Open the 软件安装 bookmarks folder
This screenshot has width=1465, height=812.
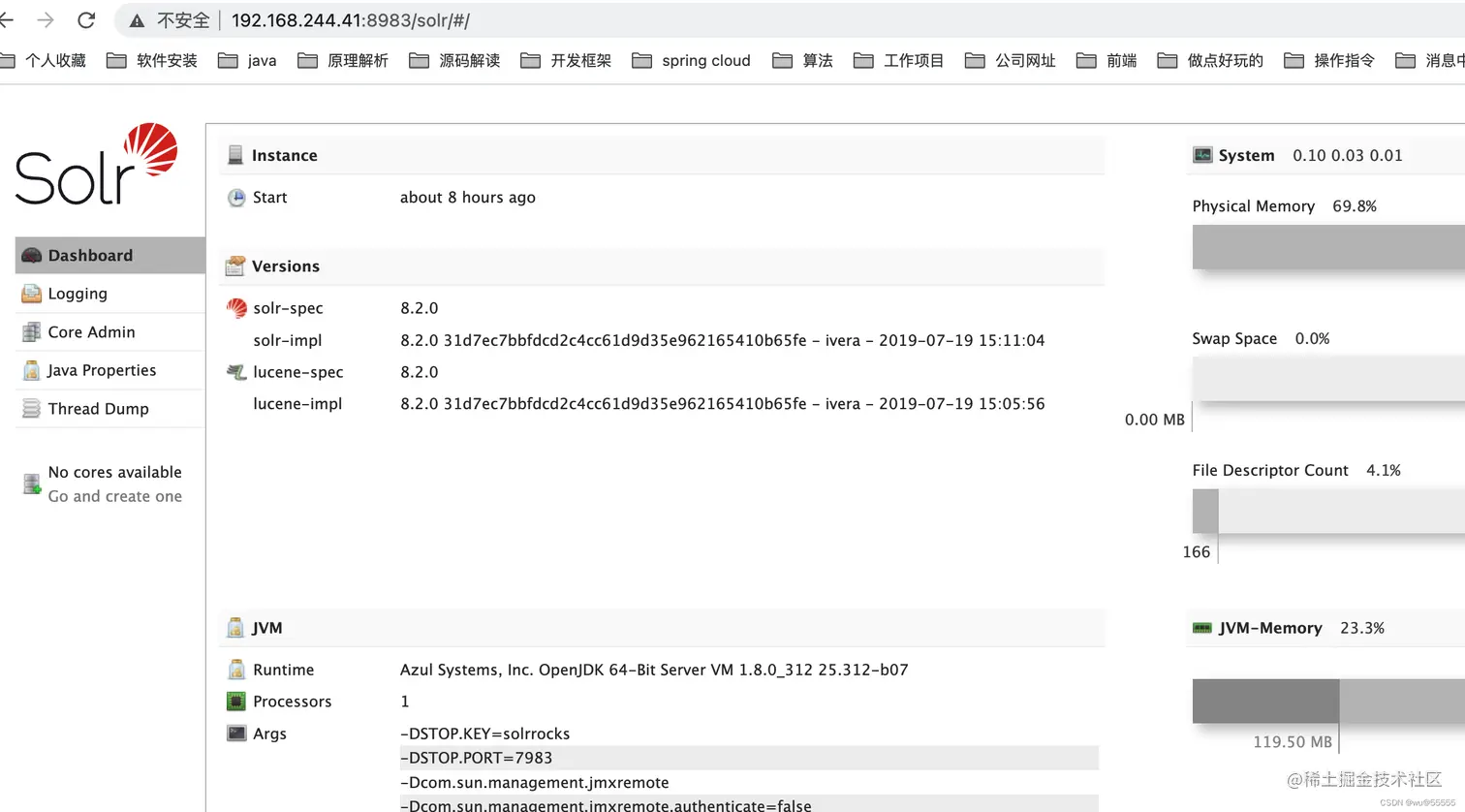152,60
